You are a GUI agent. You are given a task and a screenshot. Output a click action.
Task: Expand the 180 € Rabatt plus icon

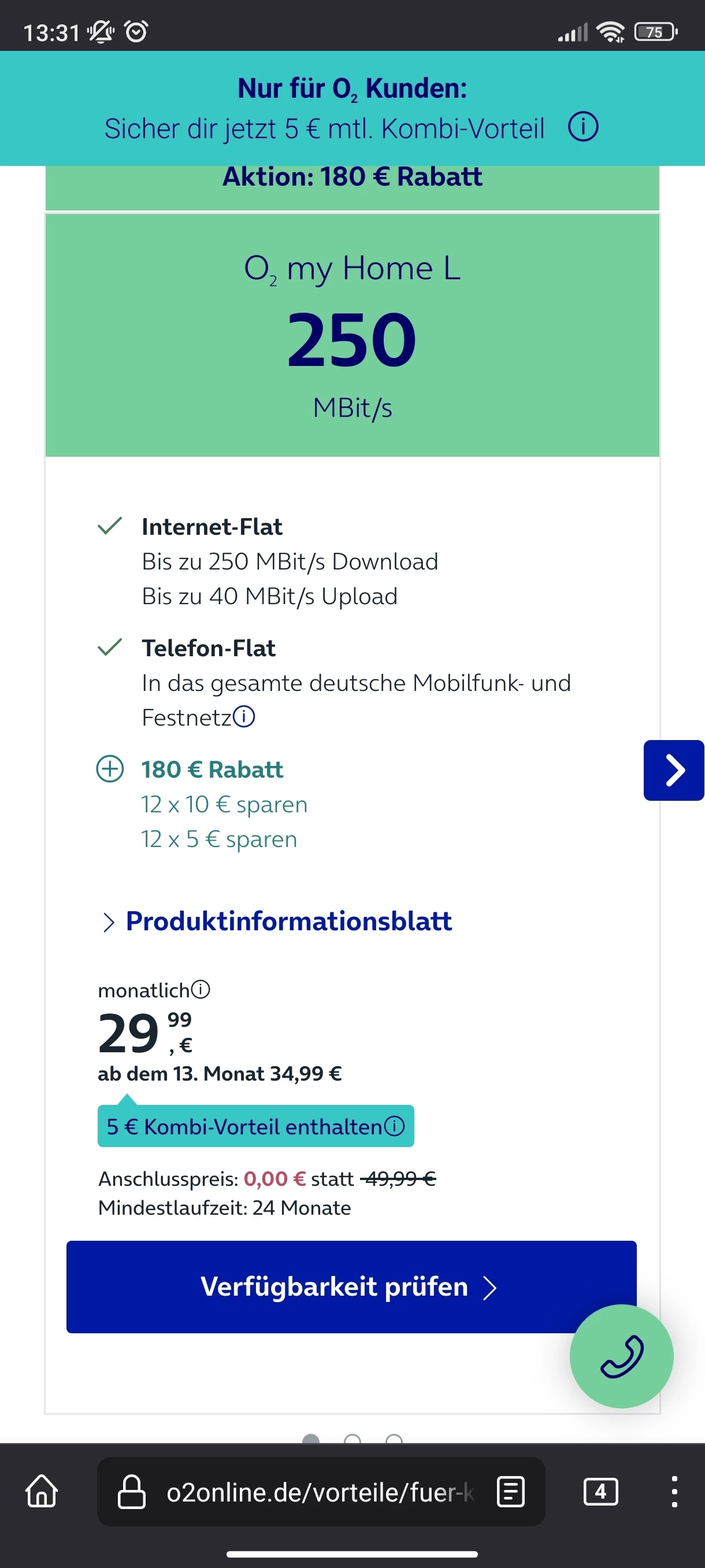[x=110, y=769]
